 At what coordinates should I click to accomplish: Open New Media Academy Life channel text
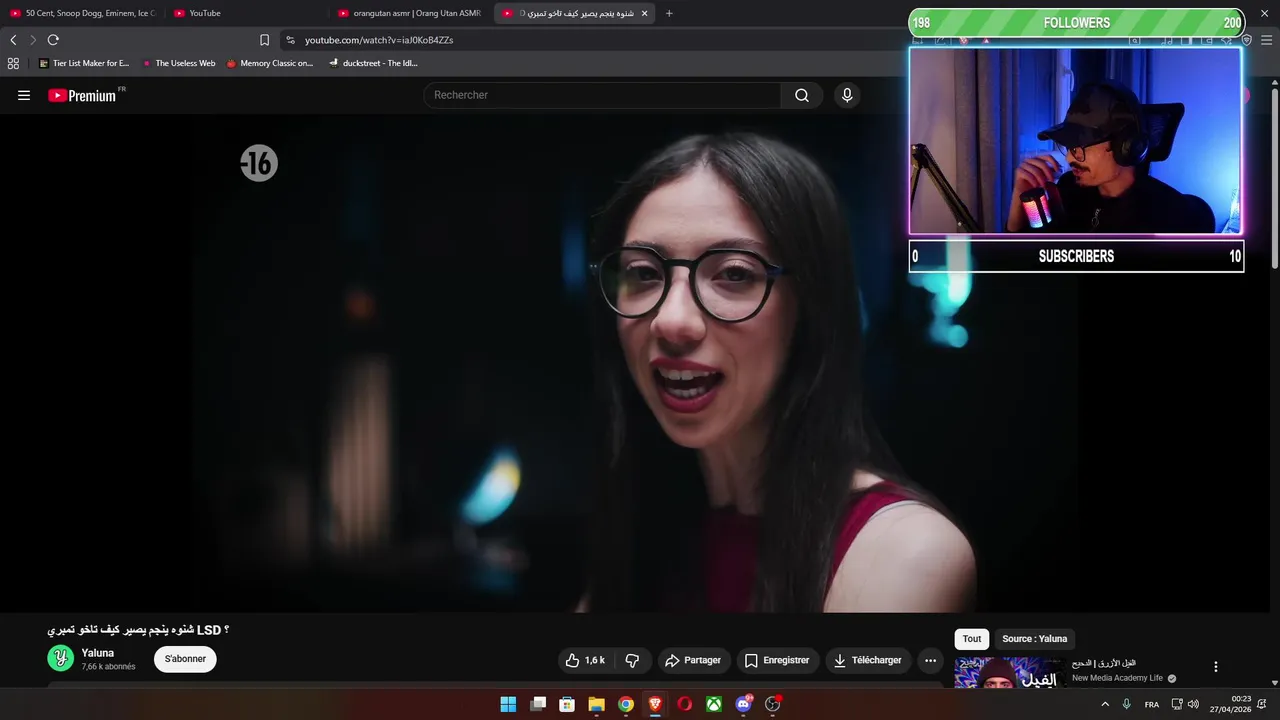tap(1117, 678)
